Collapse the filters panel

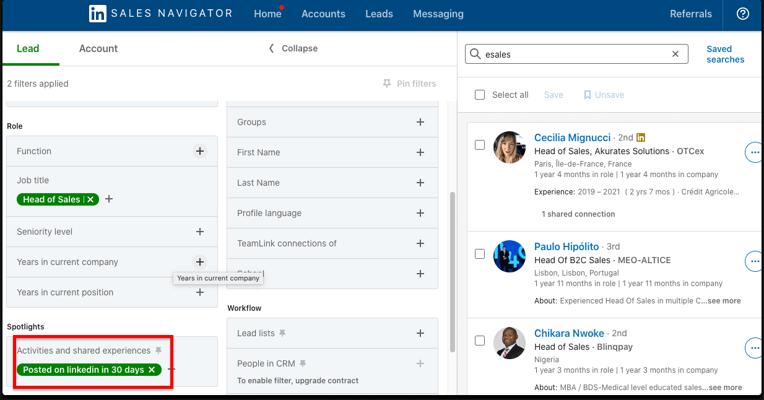[293, 48]
